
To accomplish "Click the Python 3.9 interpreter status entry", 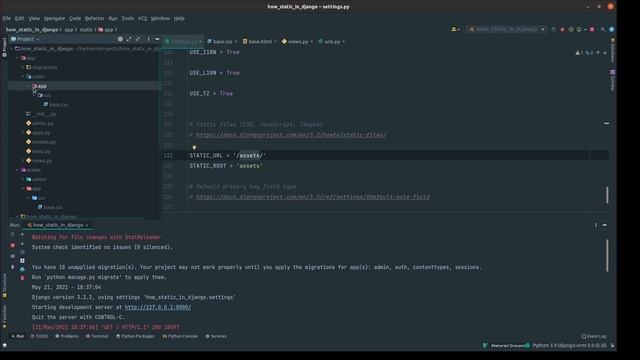I will tap(569, 346).
